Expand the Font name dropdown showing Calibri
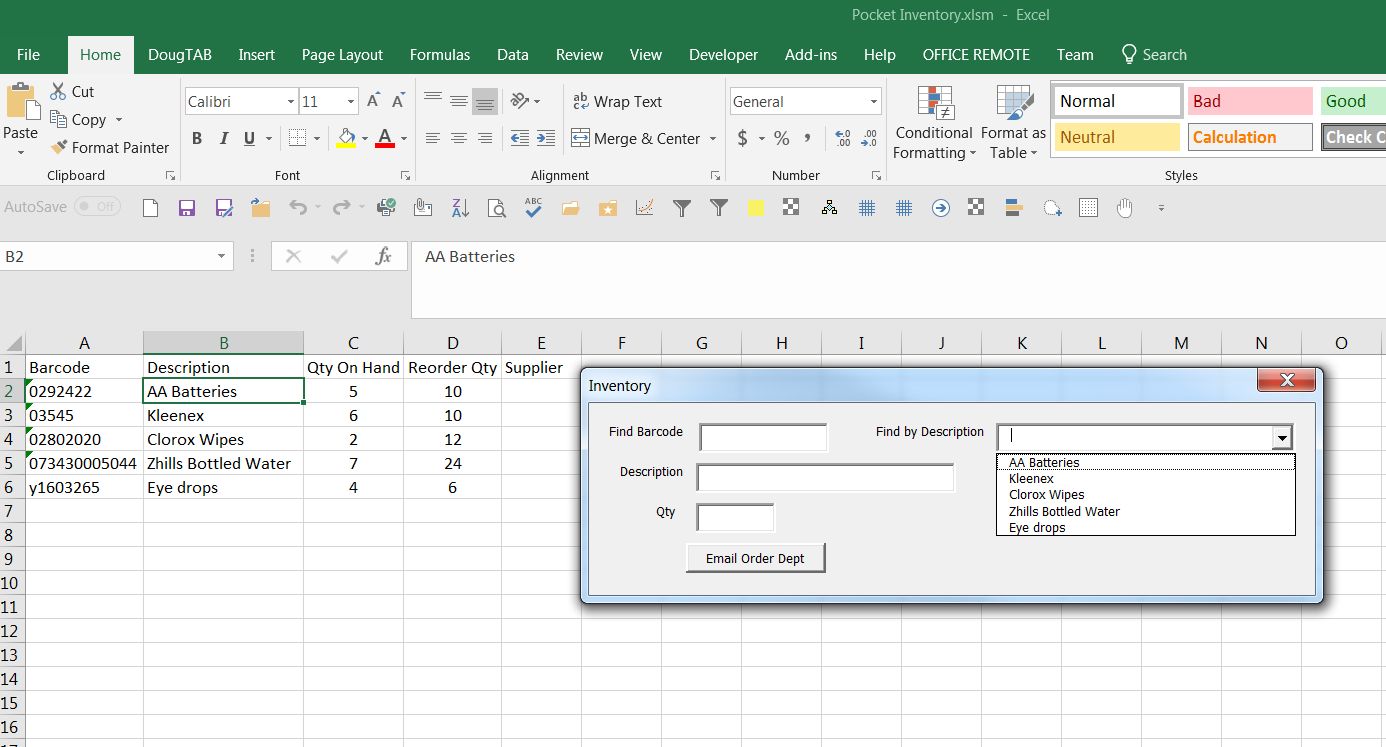 pos(290,101)
